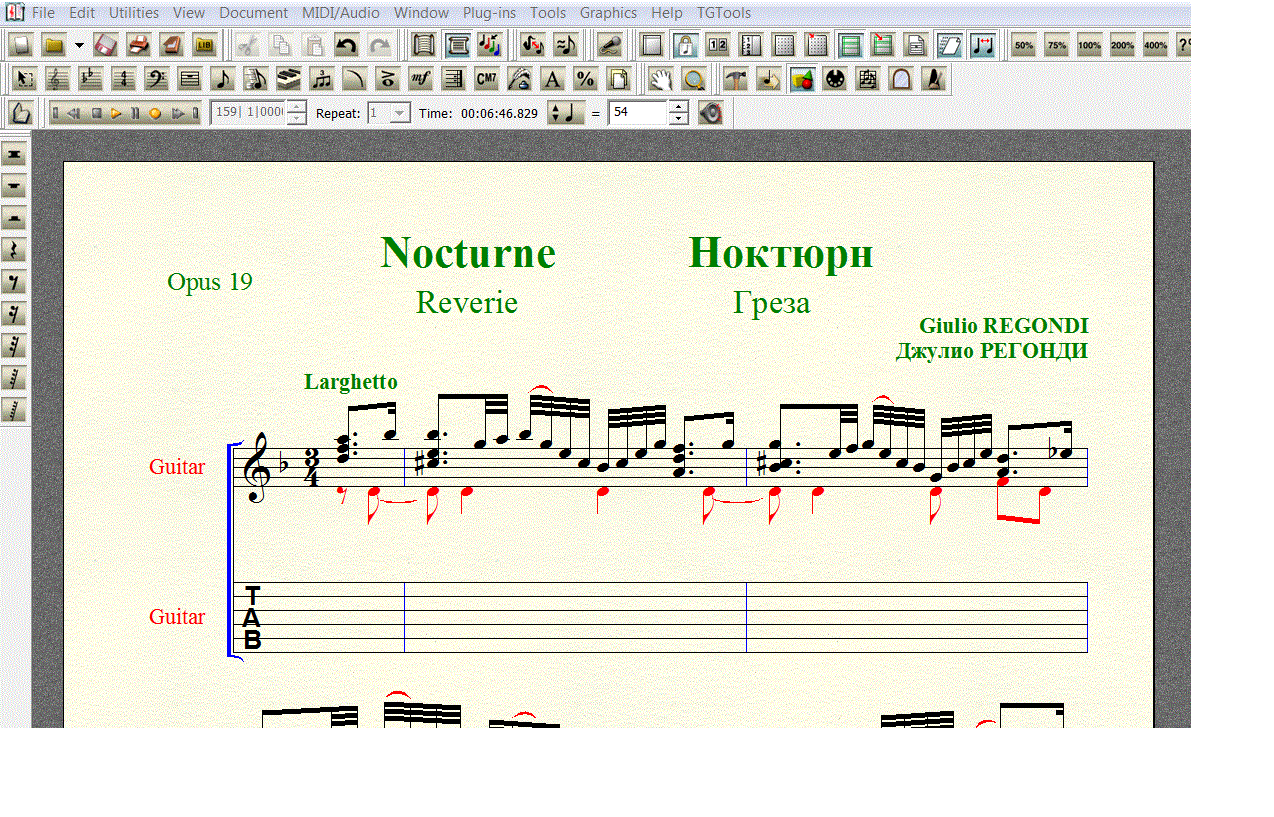Select the eighth rest palette button
The width and height of the screenshot is (1274, 817).
click(x=15, y=282)
